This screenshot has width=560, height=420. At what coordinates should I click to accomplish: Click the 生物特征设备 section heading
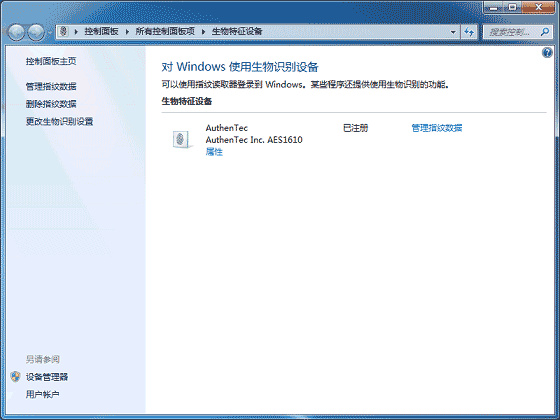coord(187,101)
